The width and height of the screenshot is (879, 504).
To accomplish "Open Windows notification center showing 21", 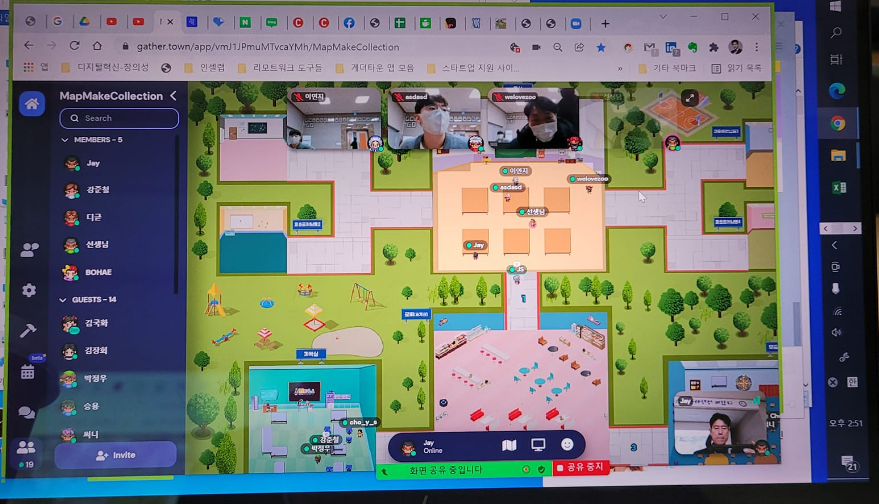I will click(x=850, y=463).
